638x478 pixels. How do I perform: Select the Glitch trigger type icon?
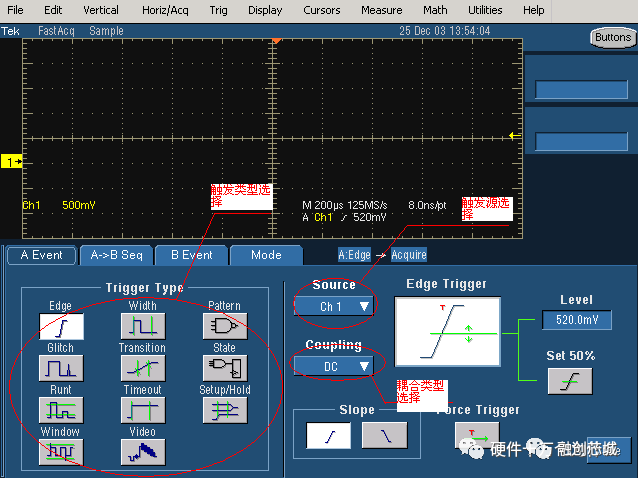(x=61, y=368)
